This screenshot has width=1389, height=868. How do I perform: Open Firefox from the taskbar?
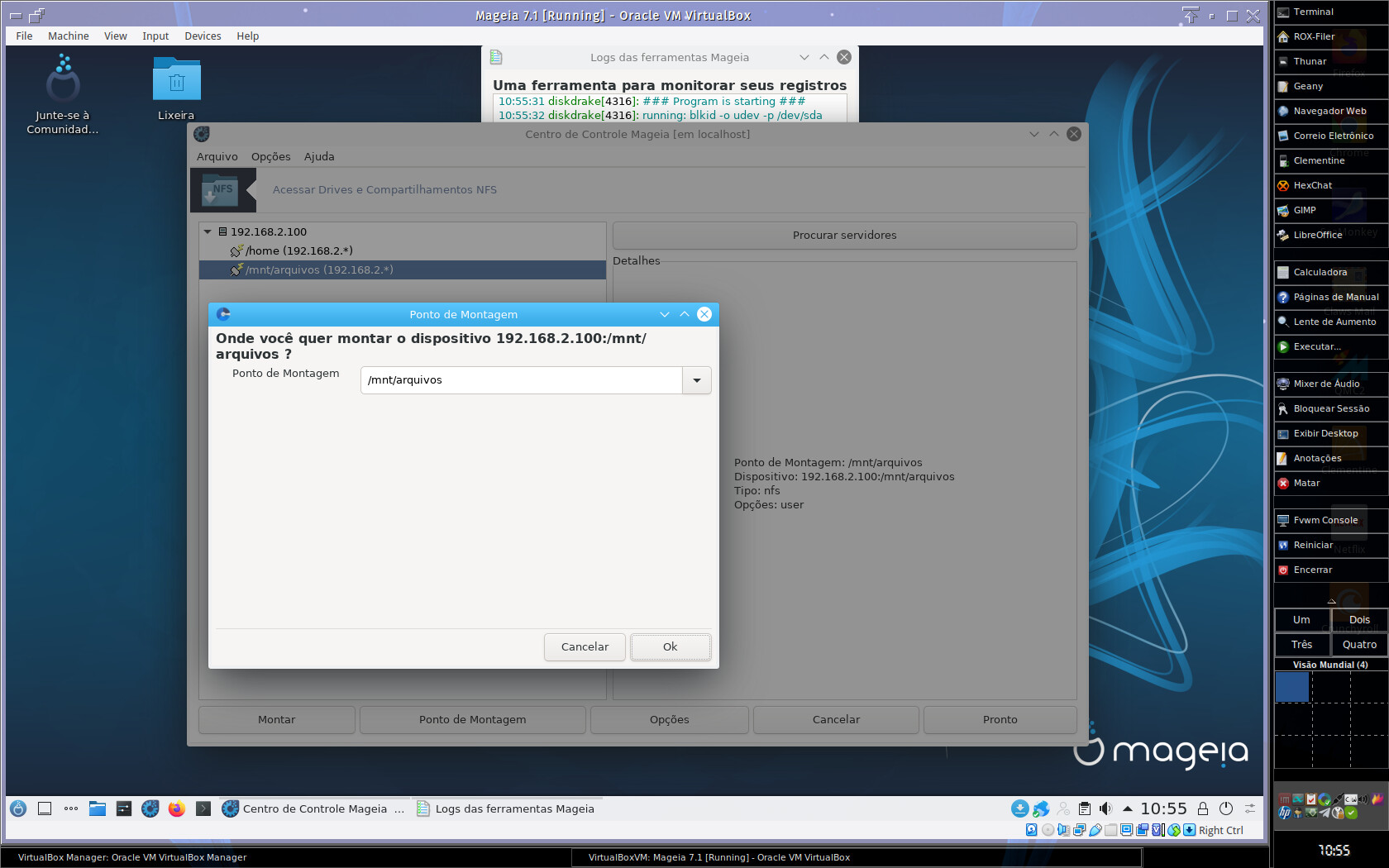tap(177, 808)
